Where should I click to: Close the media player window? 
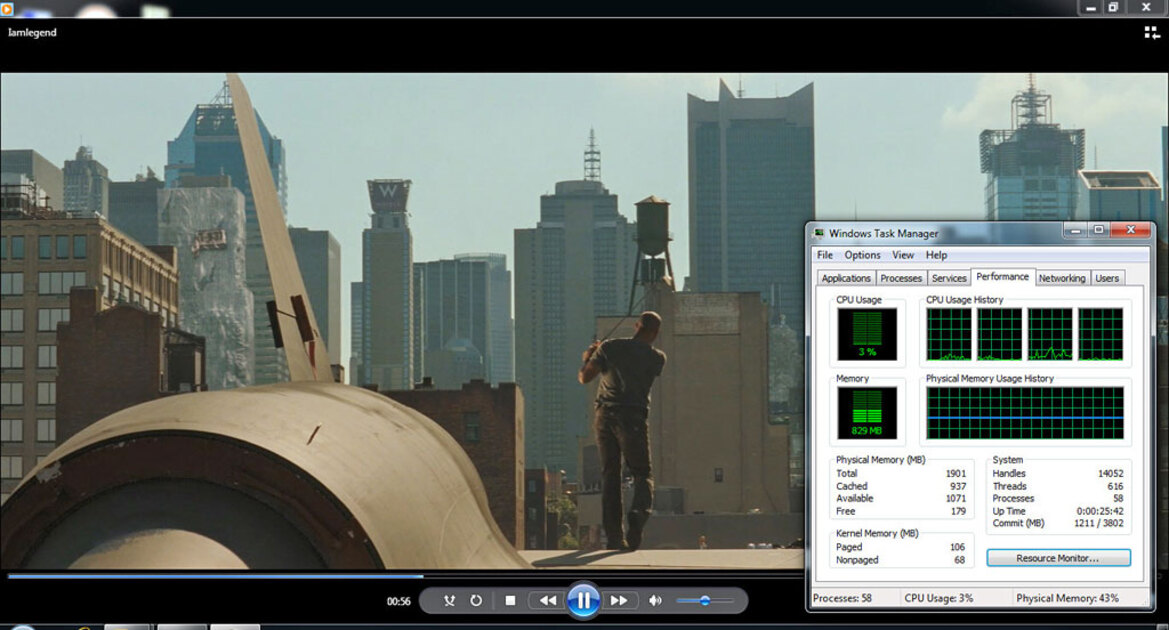pos(1146,7)
